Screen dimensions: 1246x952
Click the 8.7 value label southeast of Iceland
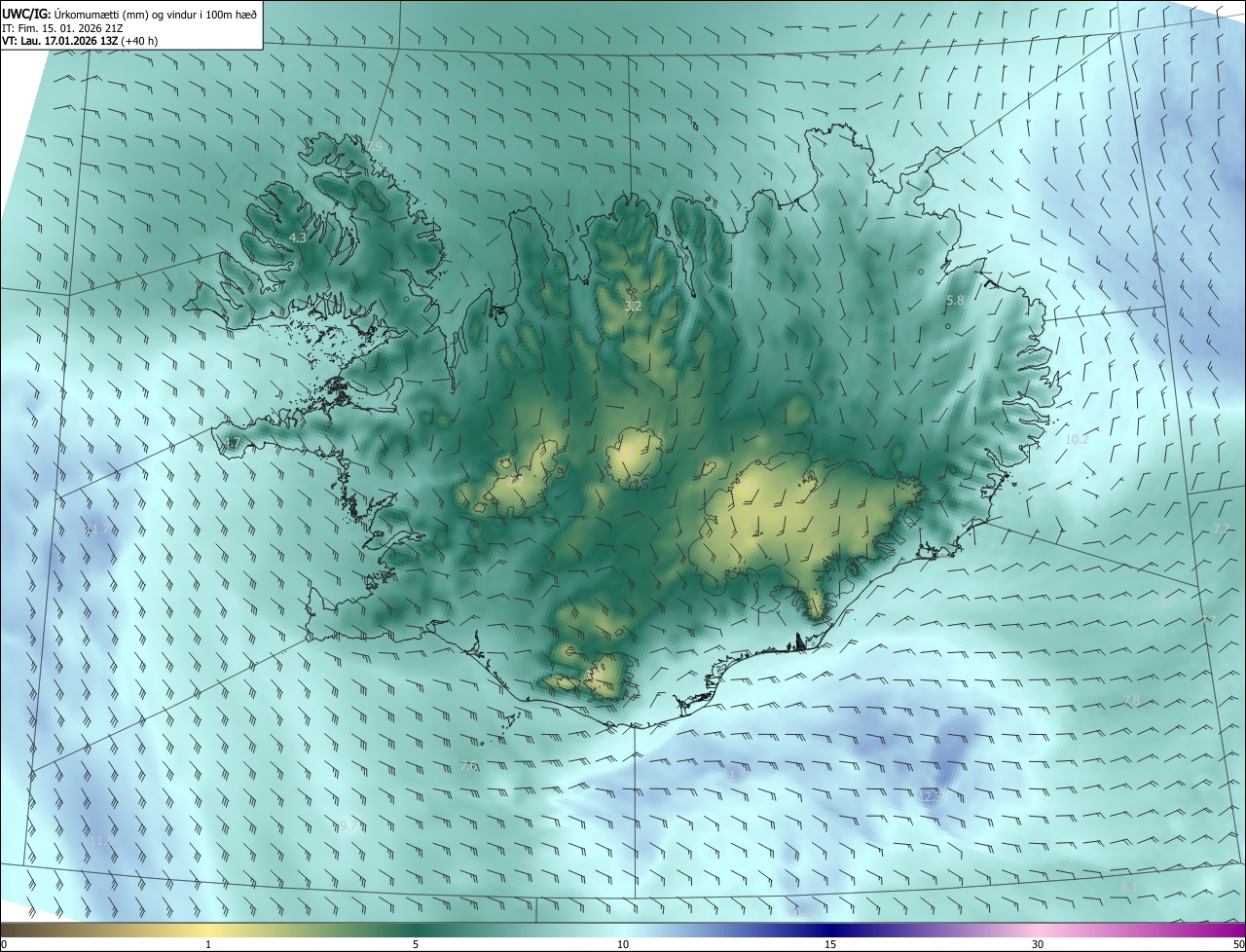tap(1166, 601)
